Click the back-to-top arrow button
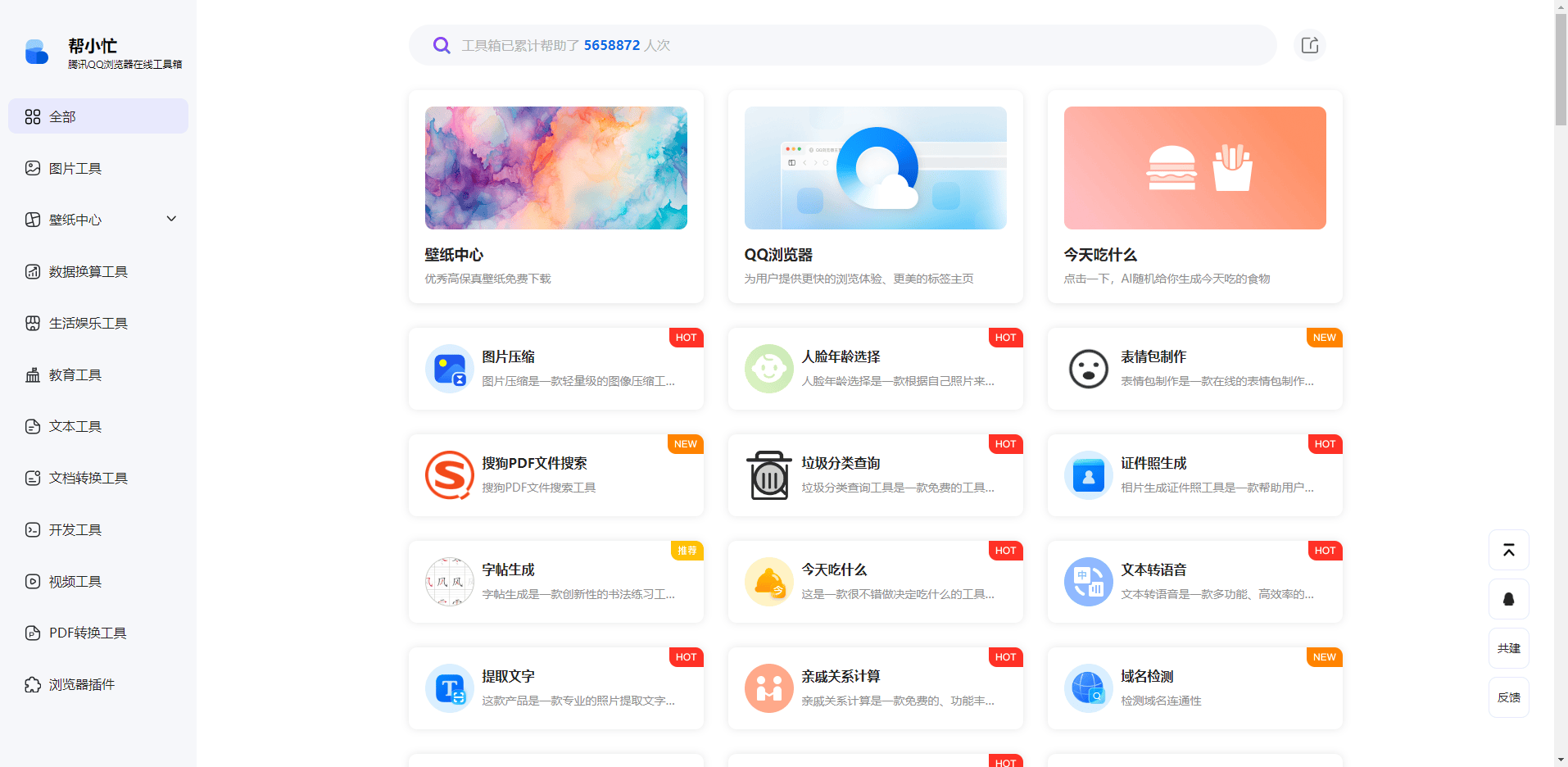This screenshot has width=1568, height=767. [1509, 550]
